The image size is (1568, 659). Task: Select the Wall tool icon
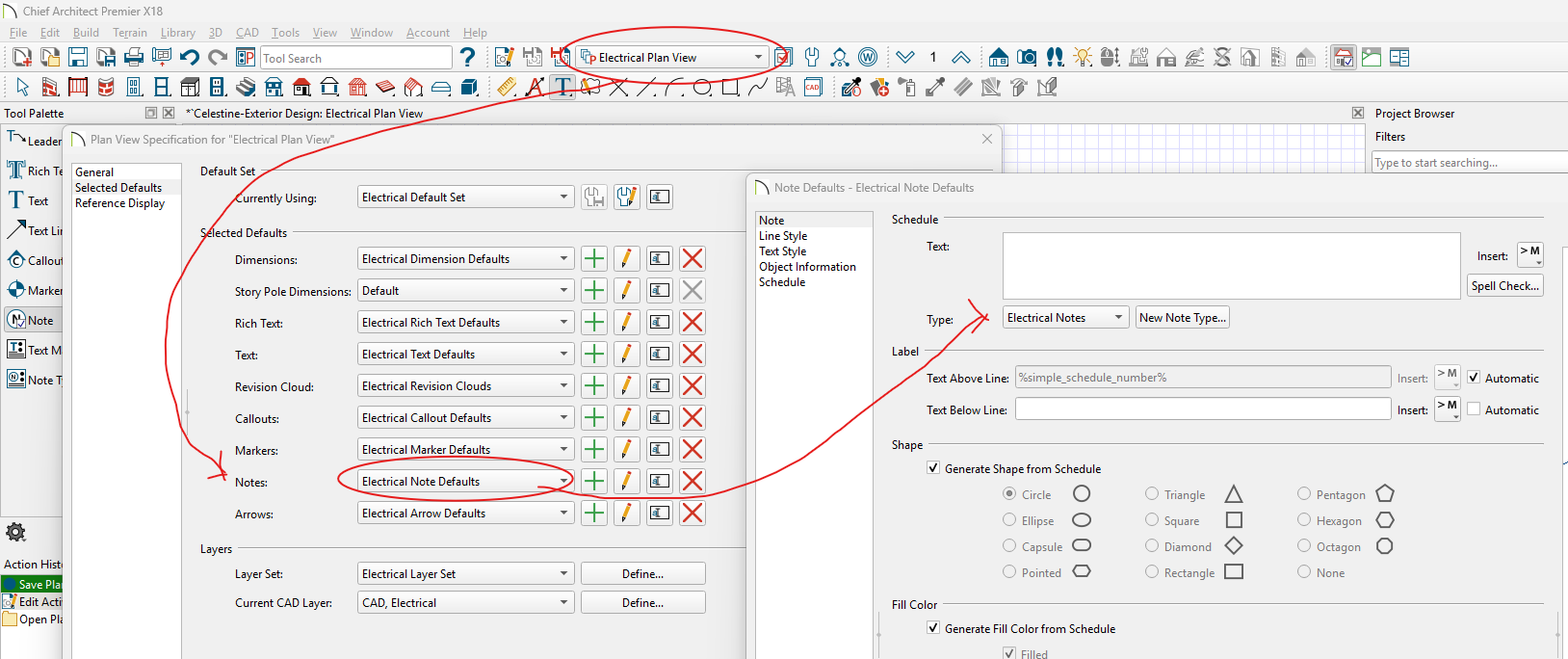click(50, 88)
